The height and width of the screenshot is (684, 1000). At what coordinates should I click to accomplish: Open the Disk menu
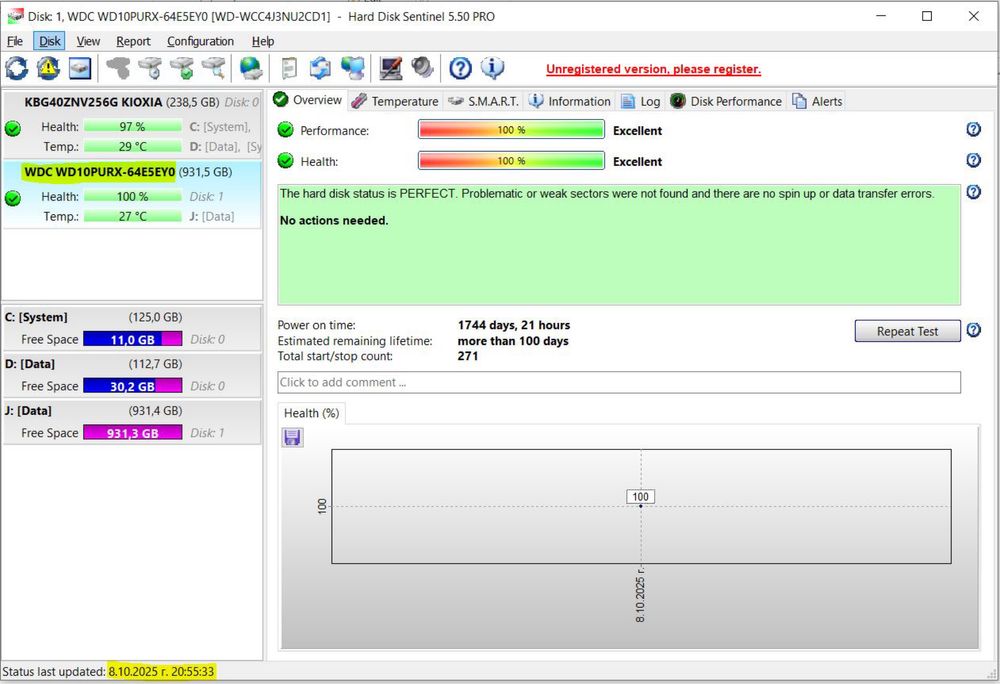[x=50, y=41]
